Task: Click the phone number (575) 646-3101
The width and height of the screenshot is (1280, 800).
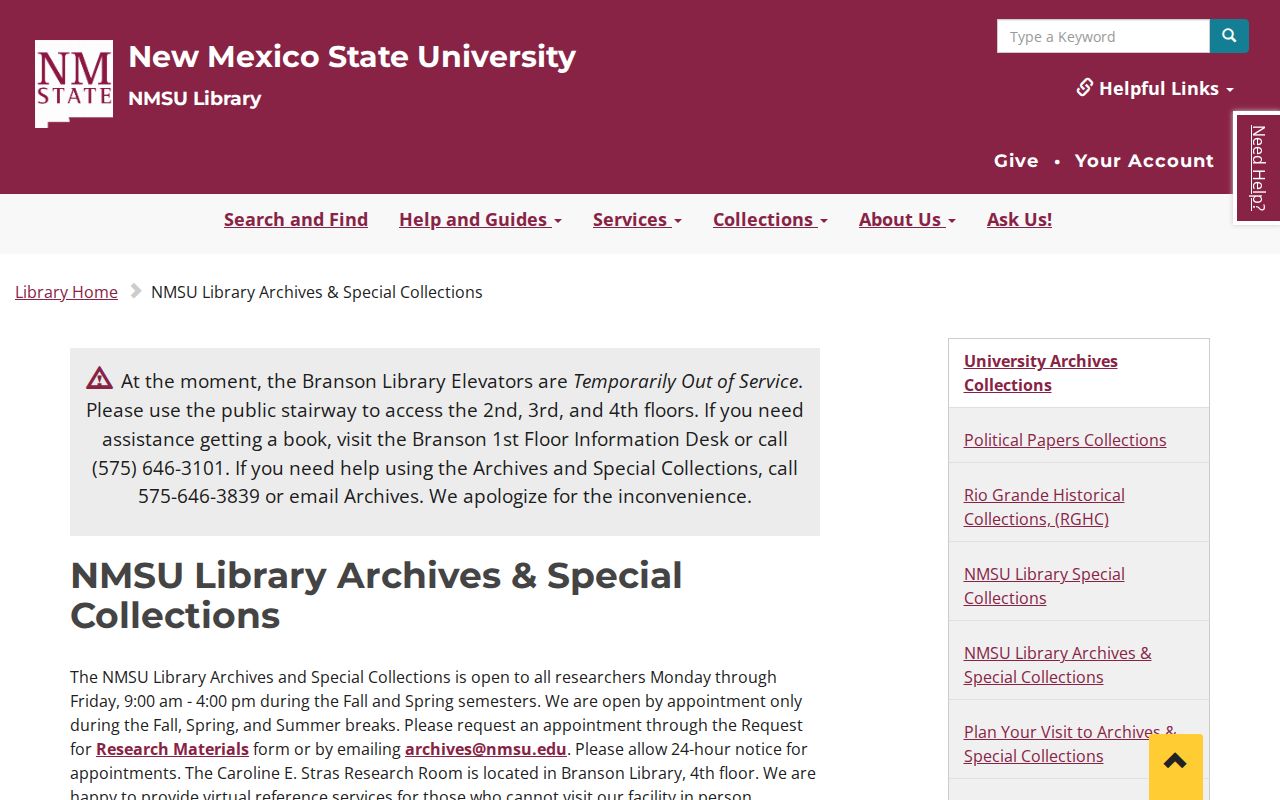Action: 158,468
